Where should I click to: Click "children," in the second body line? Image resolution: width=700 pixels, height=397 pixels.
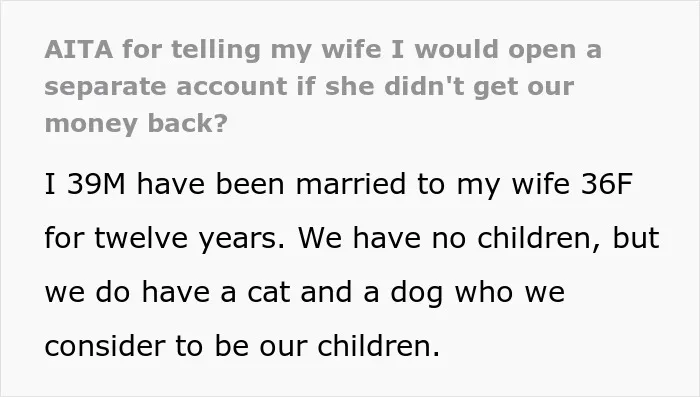[540, 238]
